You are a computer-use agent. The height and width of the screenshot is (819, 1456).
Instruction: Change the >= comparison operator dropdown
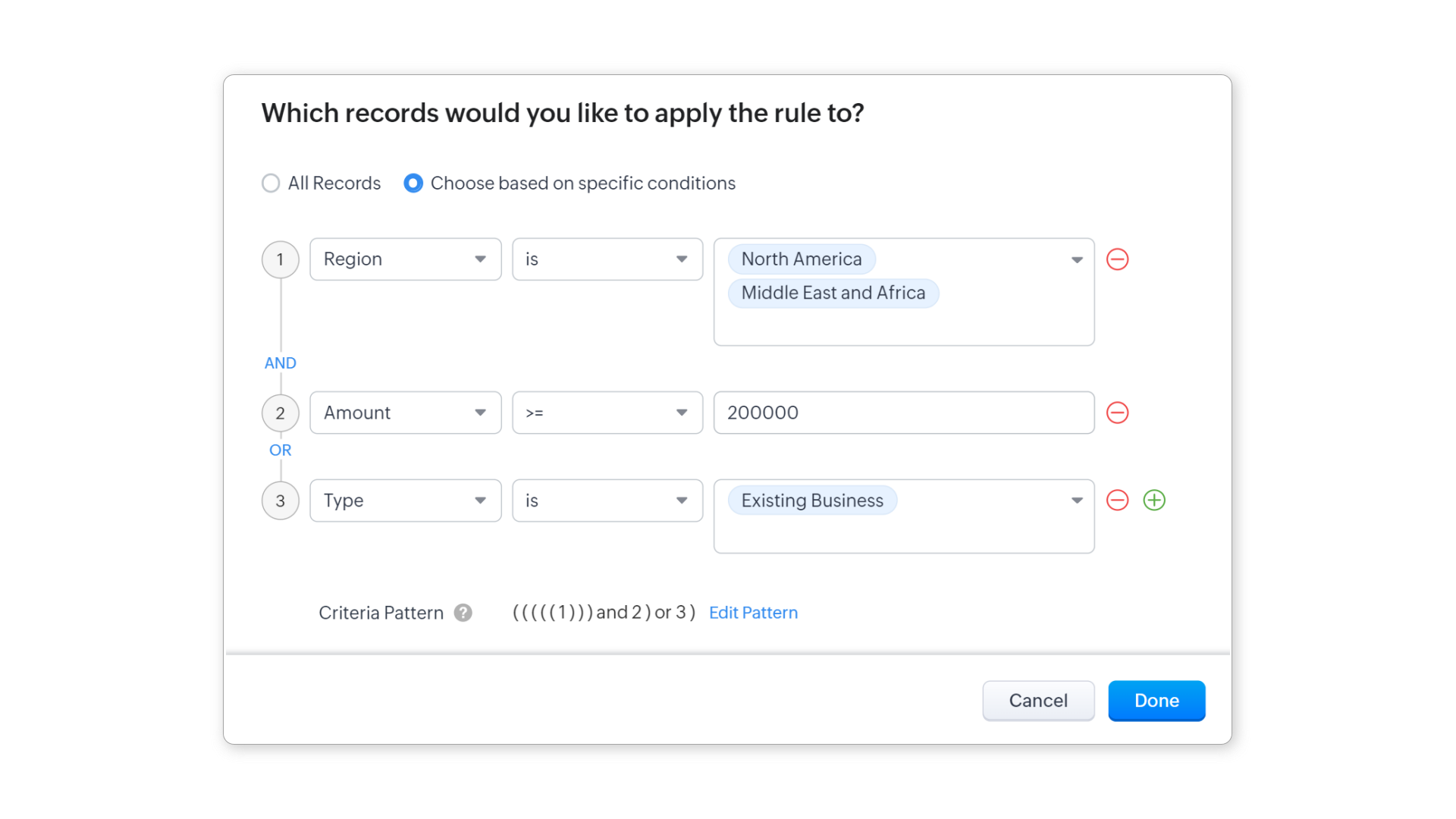pyautogui.click(x=607, y=413)
